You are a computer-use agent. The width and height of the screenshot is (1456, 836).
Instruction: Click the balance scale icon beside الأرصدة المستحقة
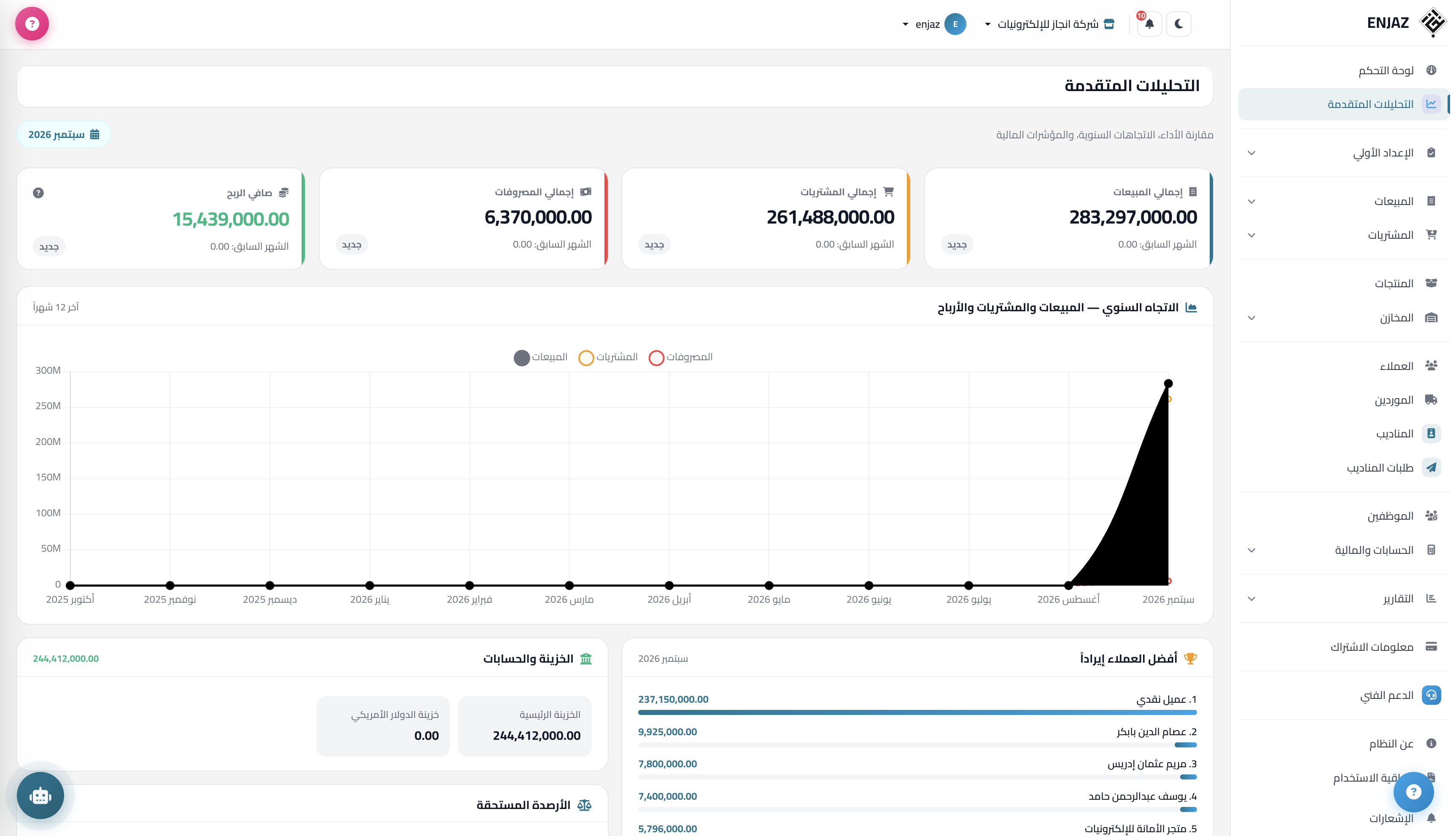[x=585, y=805]
